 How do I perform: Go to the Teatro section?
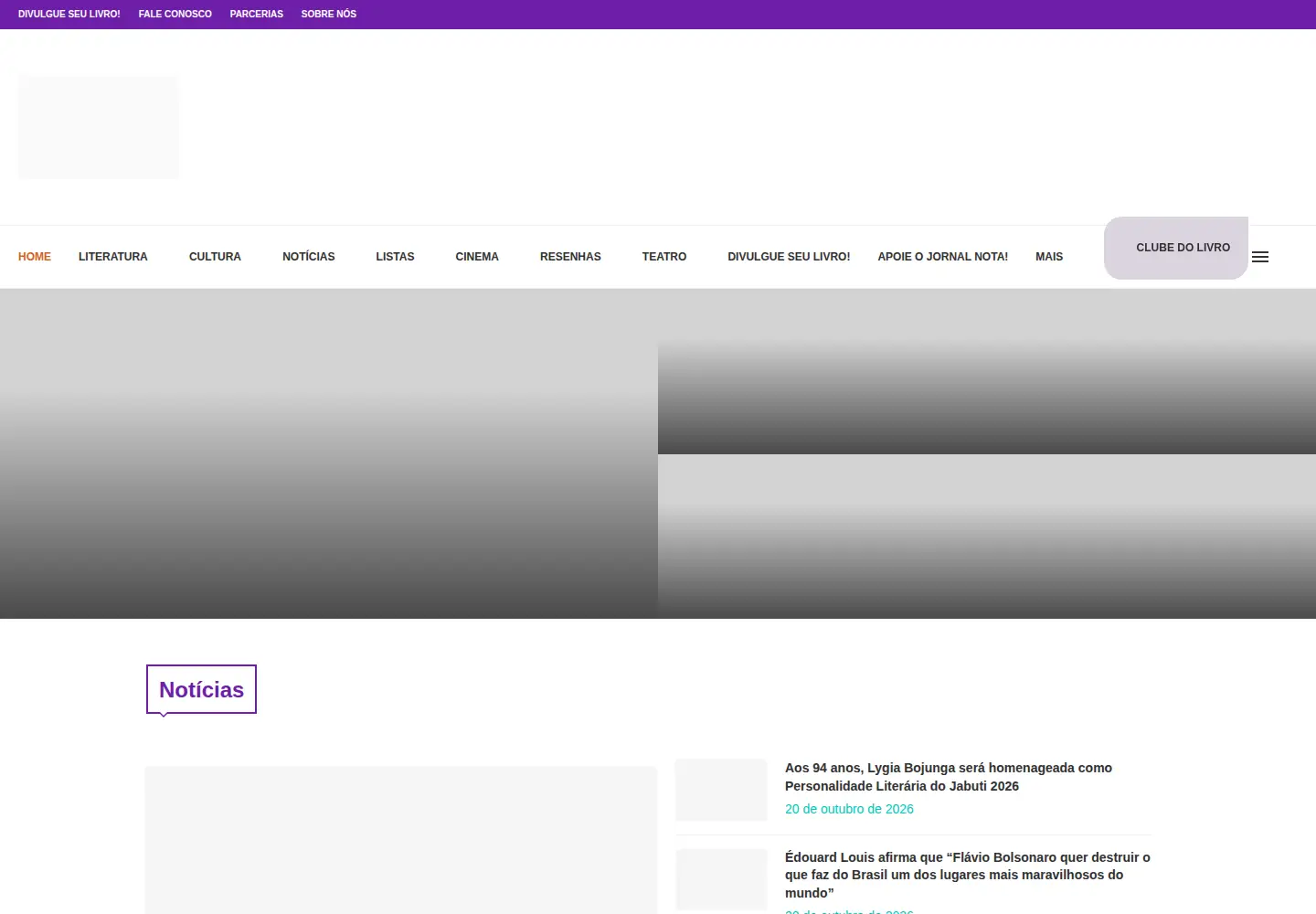[664, 257]
